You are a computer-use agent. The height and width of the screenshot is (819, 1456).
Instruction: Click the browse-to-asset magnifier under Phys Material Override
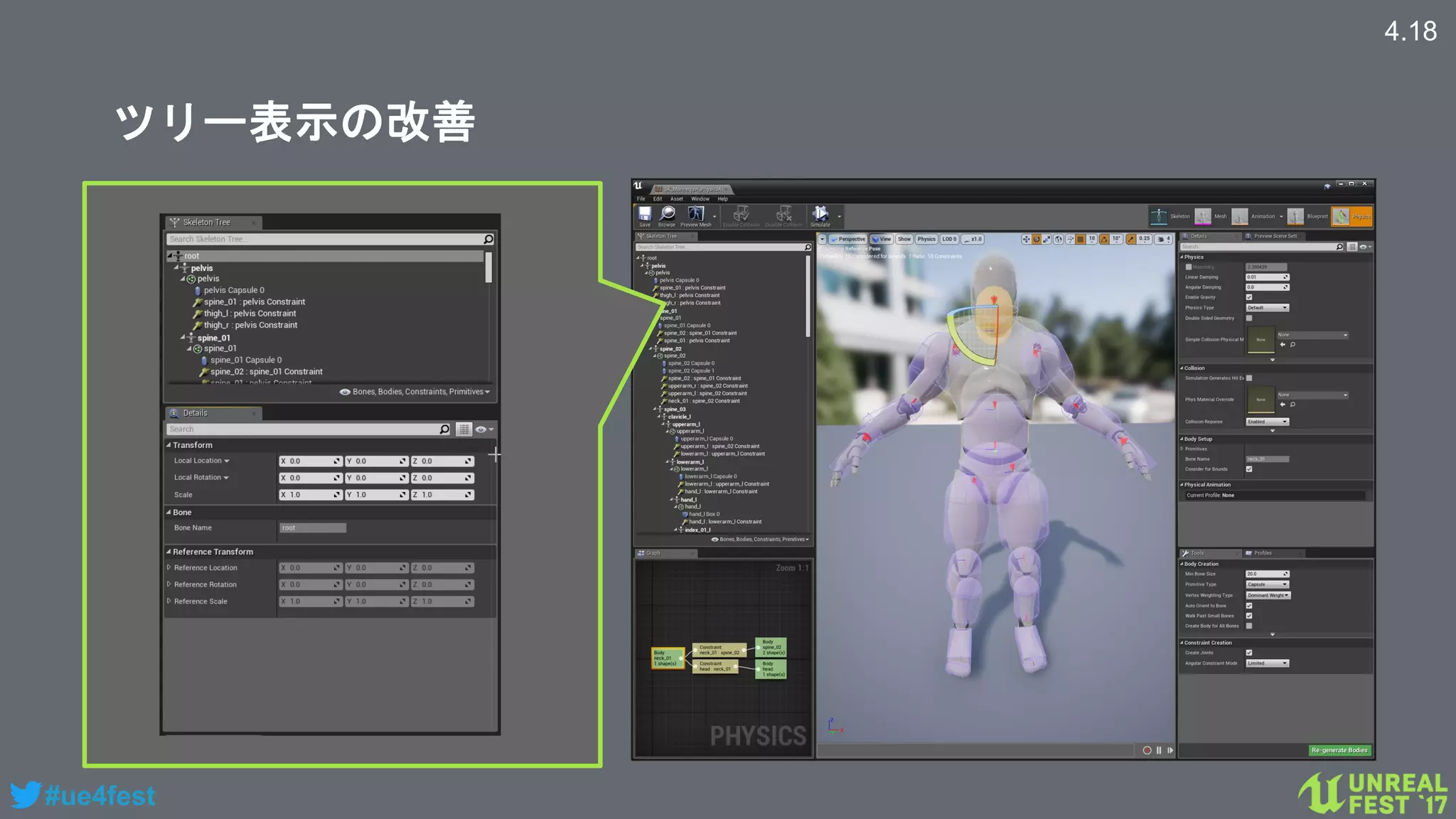pyautogui.click(x=1293, y=405)
